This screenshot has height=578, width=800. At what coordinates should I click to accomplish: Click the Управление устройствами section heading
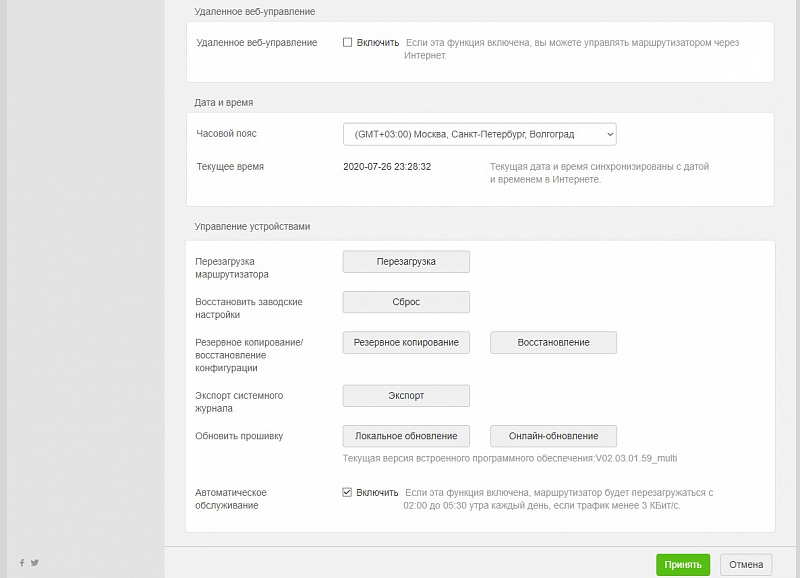252,227
